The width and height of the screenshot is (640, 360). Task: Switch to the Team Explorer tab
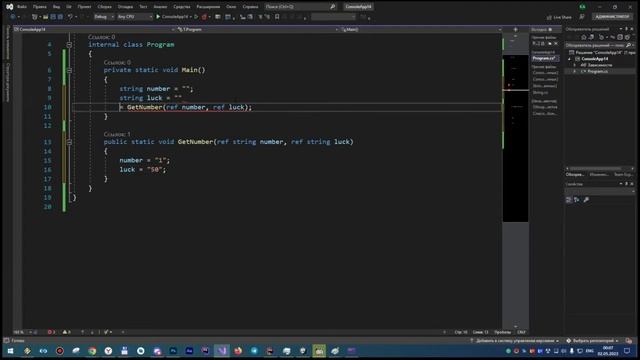click(x=623, y=175)
